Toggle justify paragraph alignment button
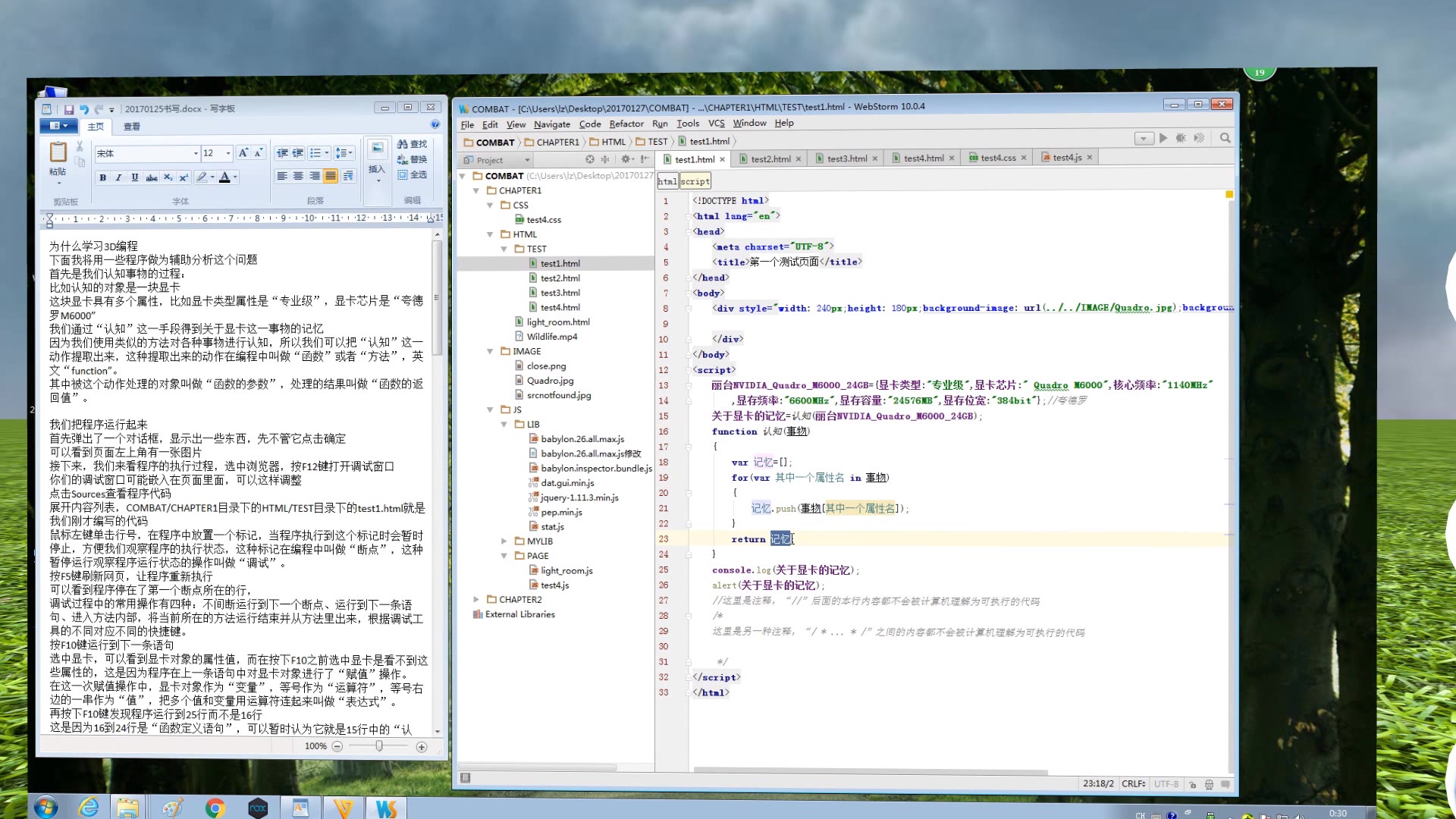 (331, 176)
